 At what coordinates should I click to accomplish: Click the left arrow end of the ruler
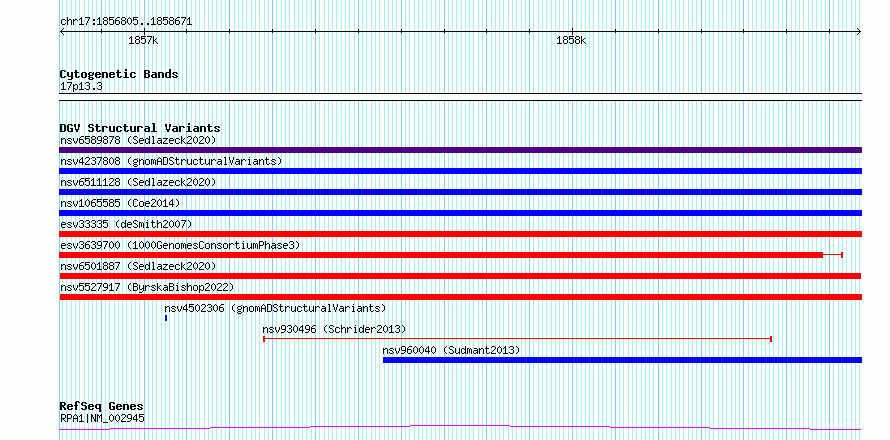click(x=62, y=32)
